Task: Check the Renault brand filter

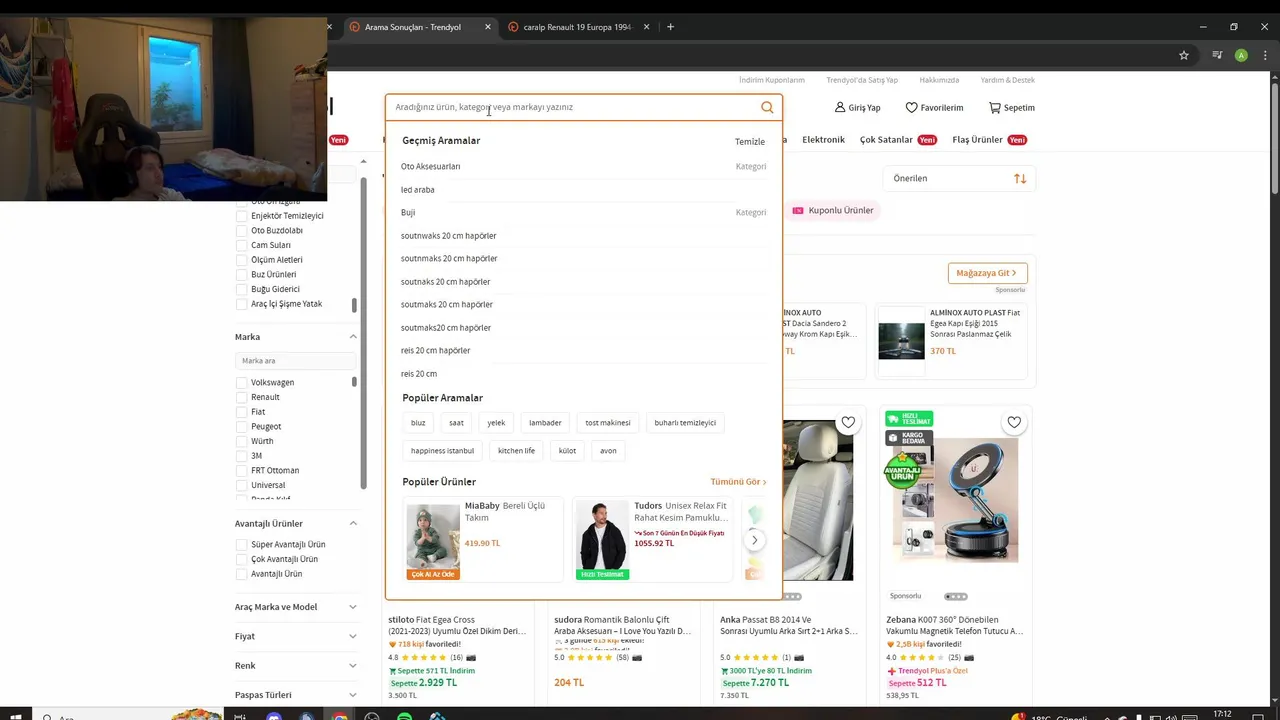Action: pos(241,397)
